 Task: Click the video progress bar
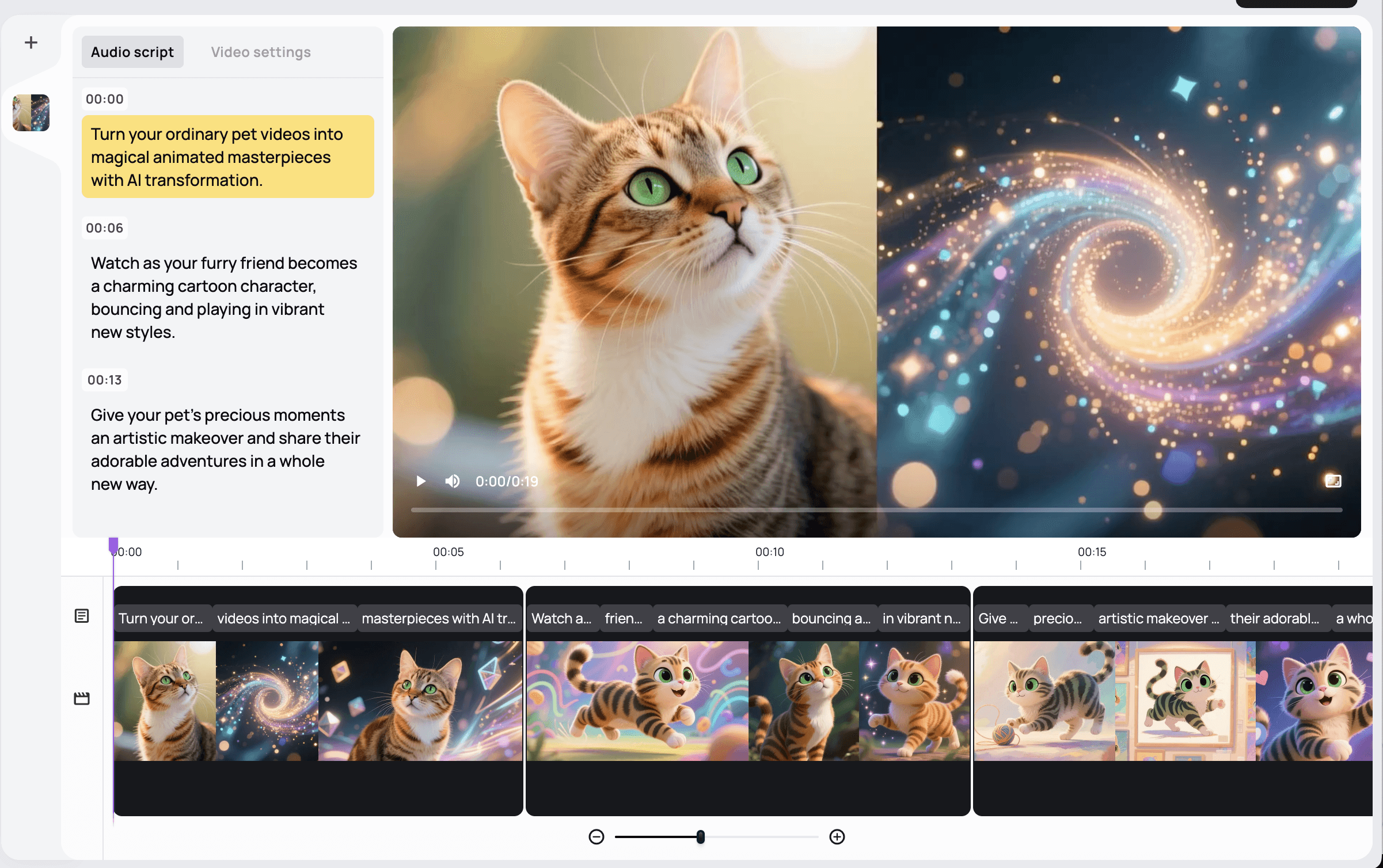tap(876, 510)
